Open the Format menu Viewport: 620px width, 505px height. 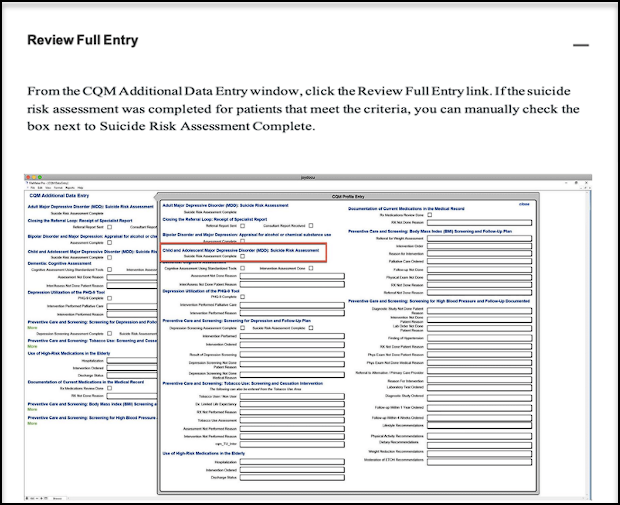(58, 188)
